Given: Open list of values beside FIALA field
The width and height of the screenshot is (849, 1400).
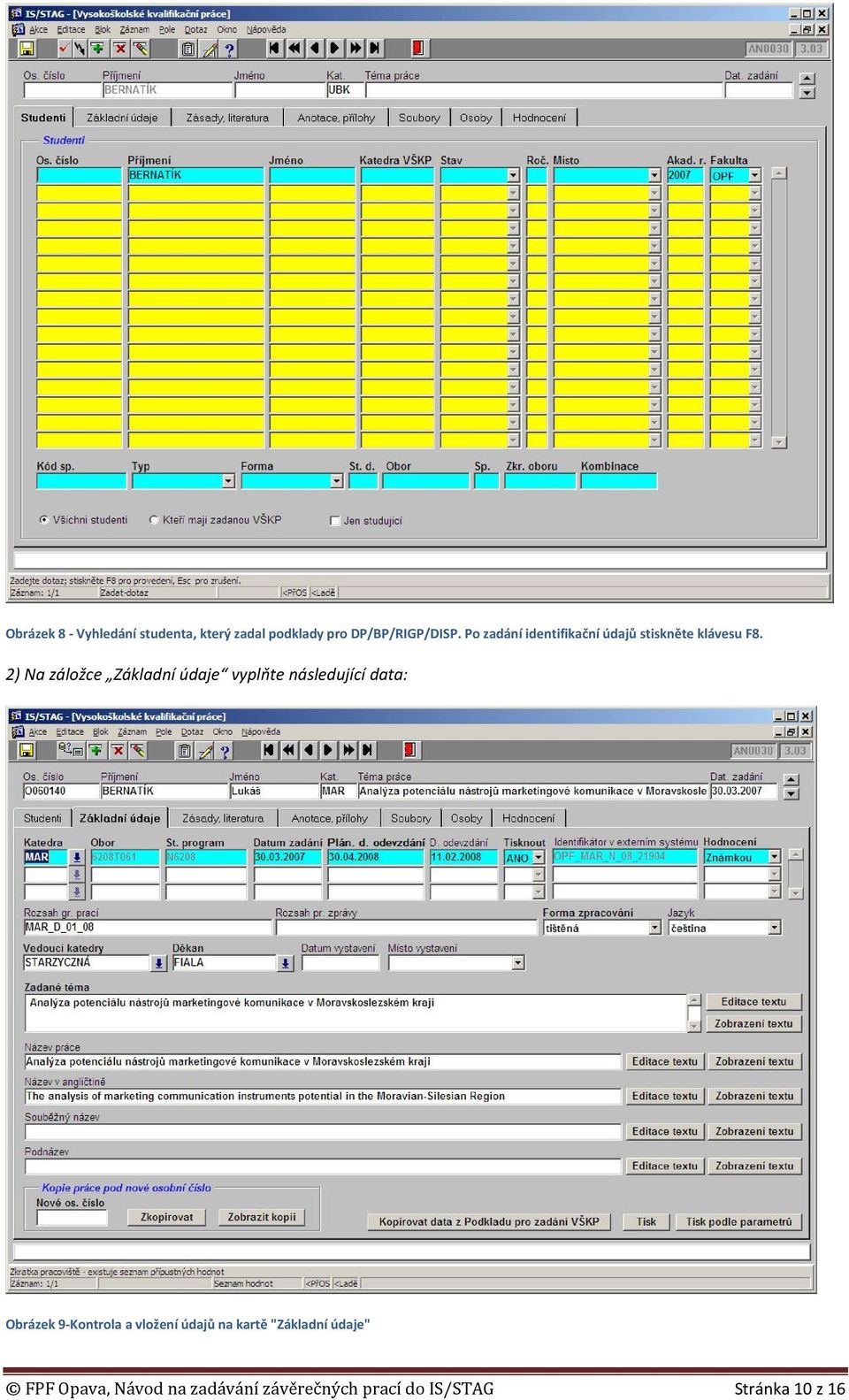Looking at the screenshot, I should (x=286, y=963).
